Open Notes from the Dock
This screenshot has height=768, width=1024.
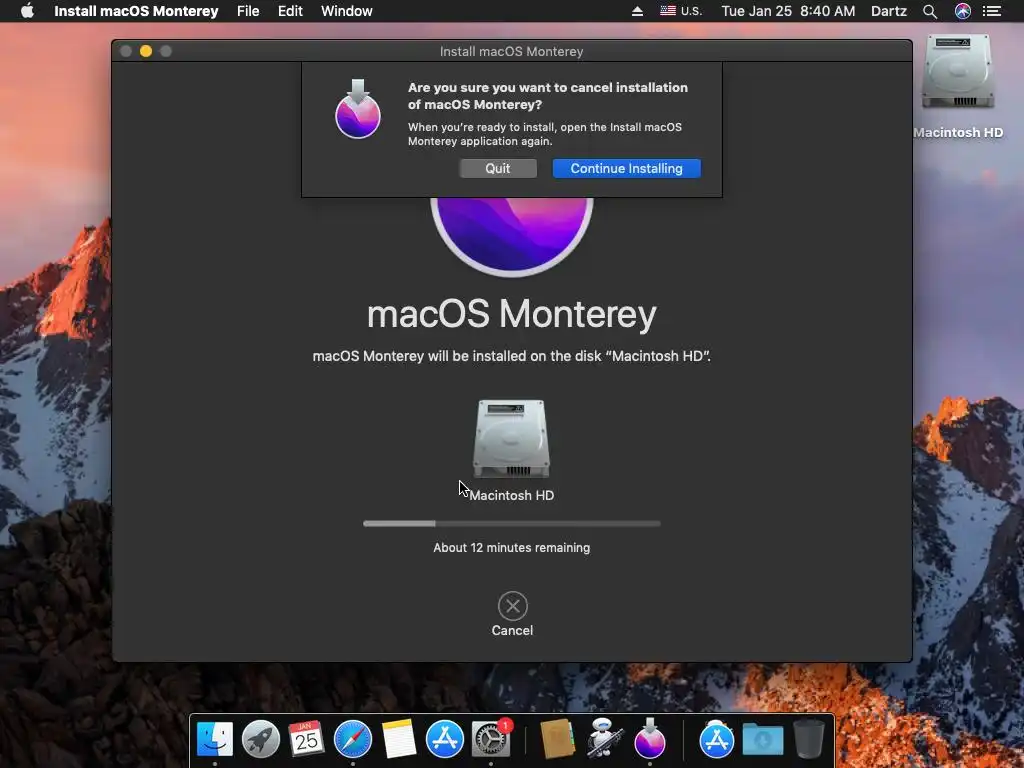pos(398,739)
